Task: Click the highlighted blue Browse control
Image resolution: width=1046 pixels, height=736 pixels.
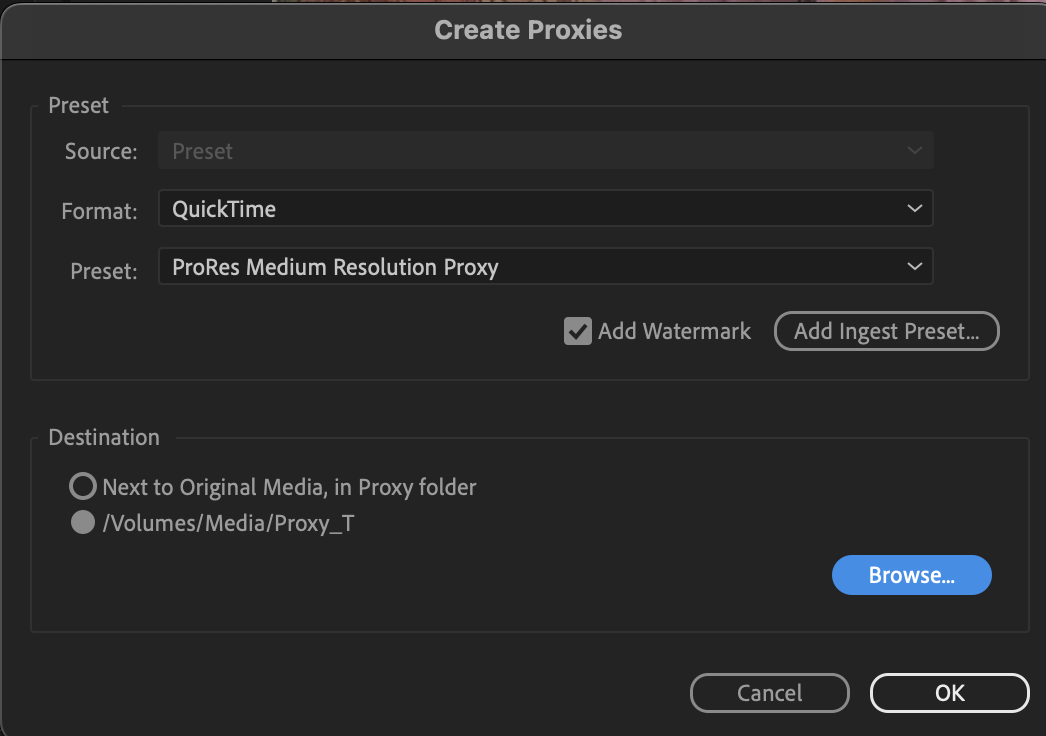Action: (911, 575)
